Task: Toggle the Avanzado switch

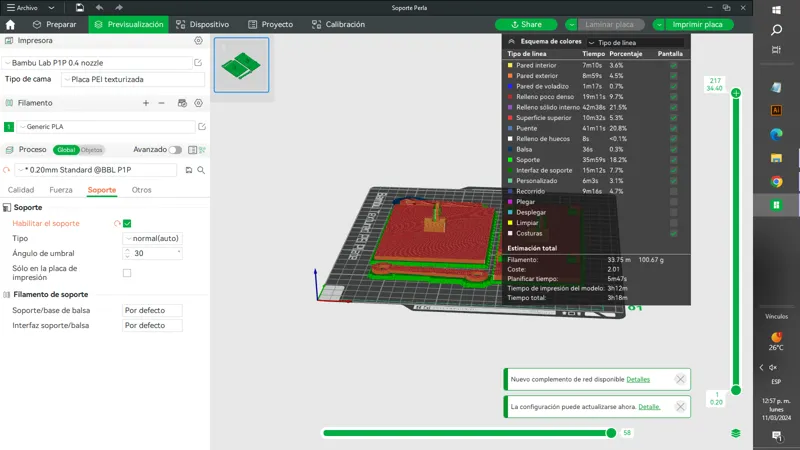Action: coord(175,149)
